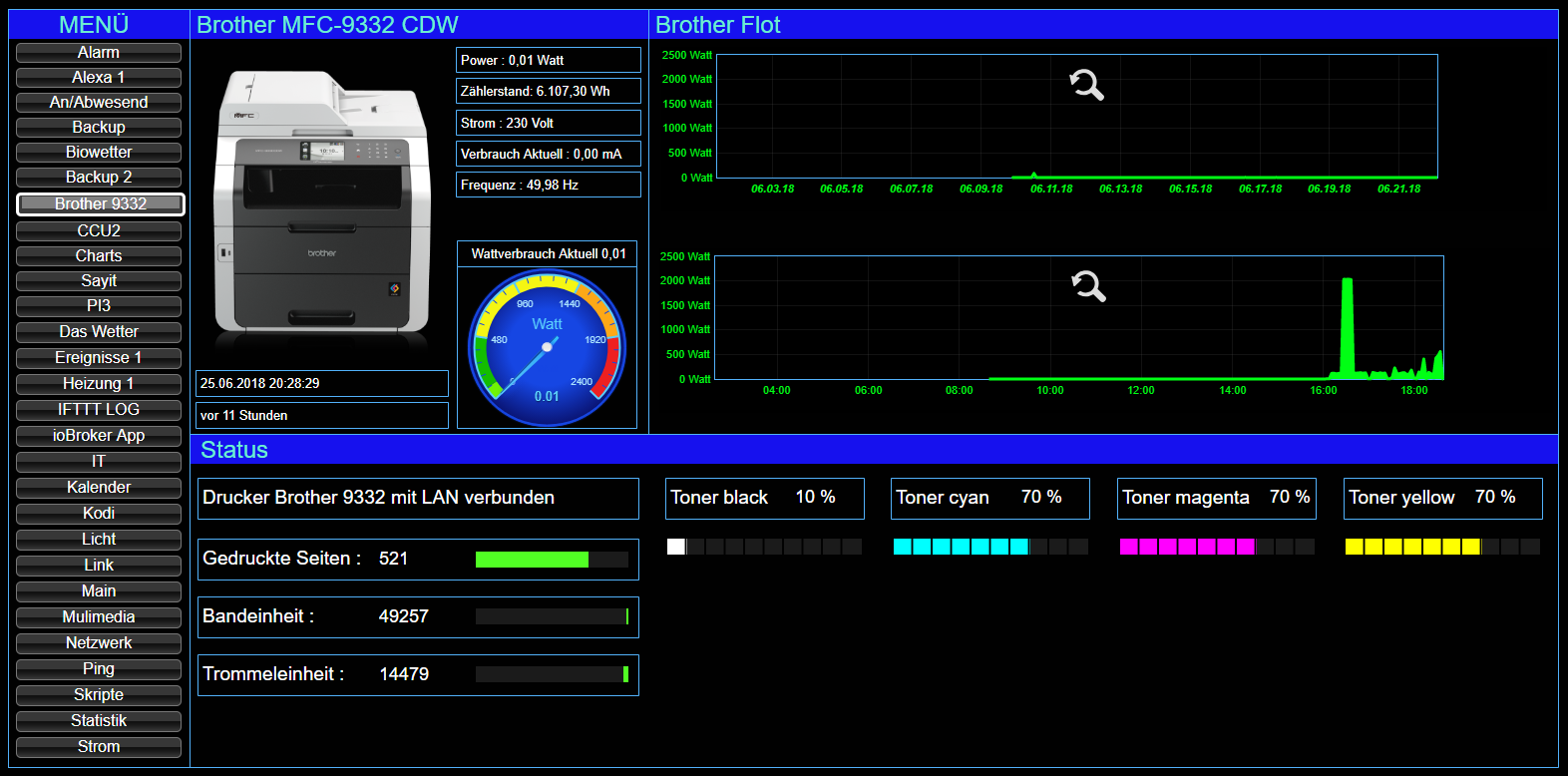
Task: Click the cyan toner level bar
Action: coord(989,547)
